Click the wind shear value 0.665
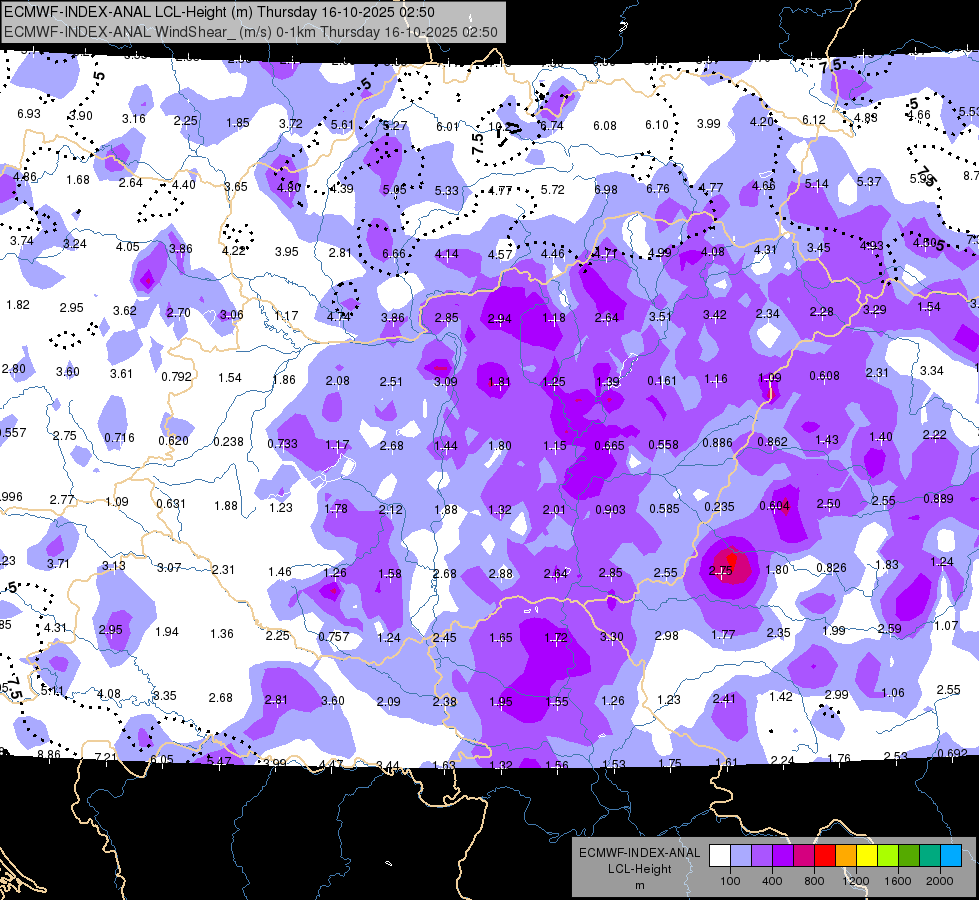 [x=609, y=445]
